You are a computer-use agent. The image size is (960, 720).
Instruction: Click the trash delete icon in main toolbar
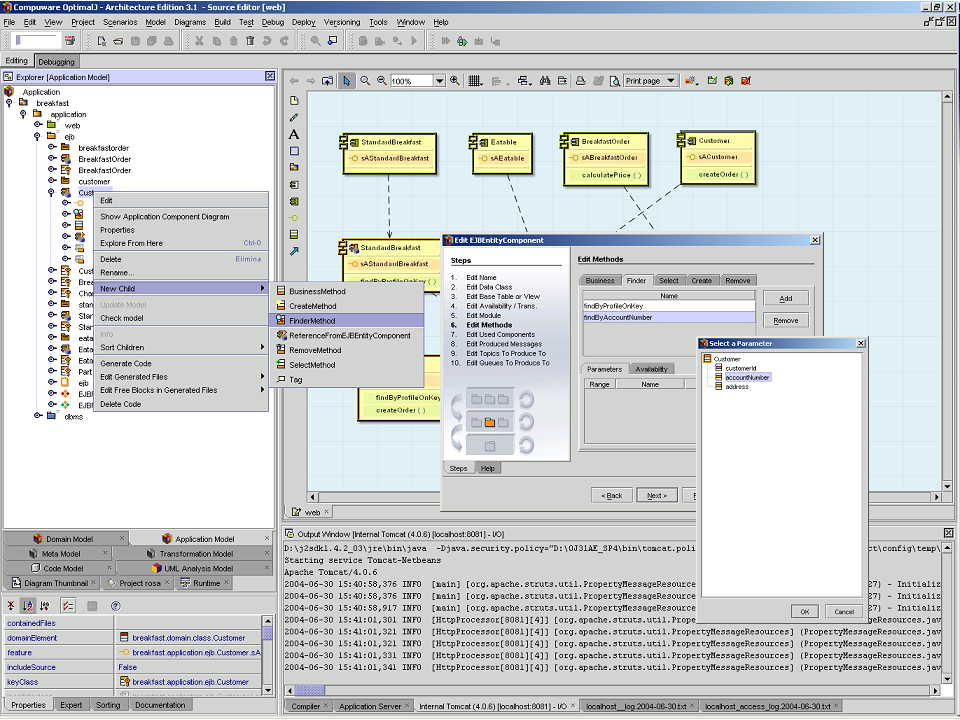click(x=250, y=41)
